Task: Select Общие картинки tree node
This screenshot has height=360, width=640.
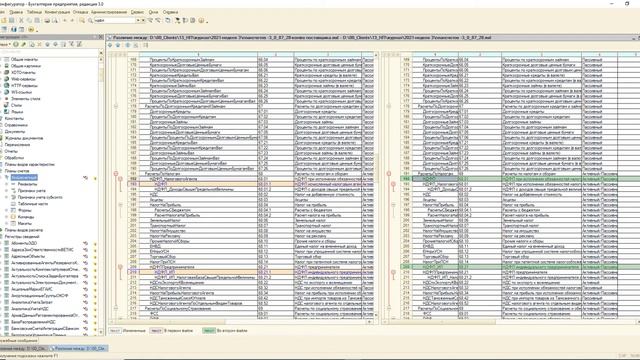Action: (x=26, y=66)
